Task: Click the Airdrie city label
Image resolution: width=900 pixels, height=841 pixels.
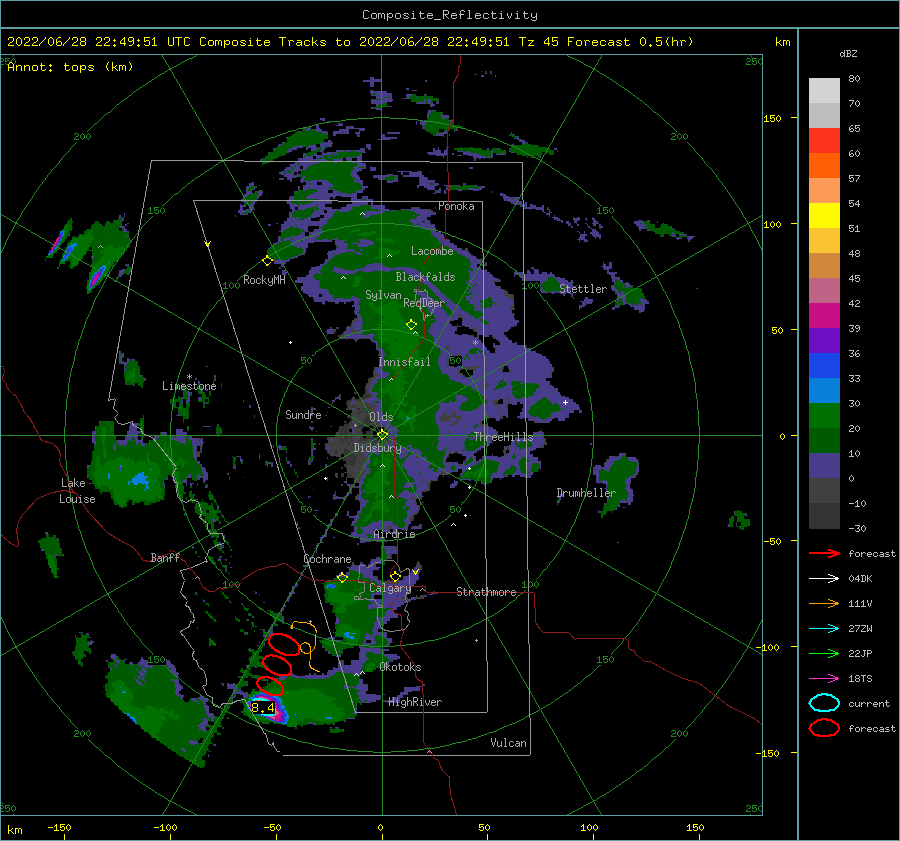Action: pos(394,534)
